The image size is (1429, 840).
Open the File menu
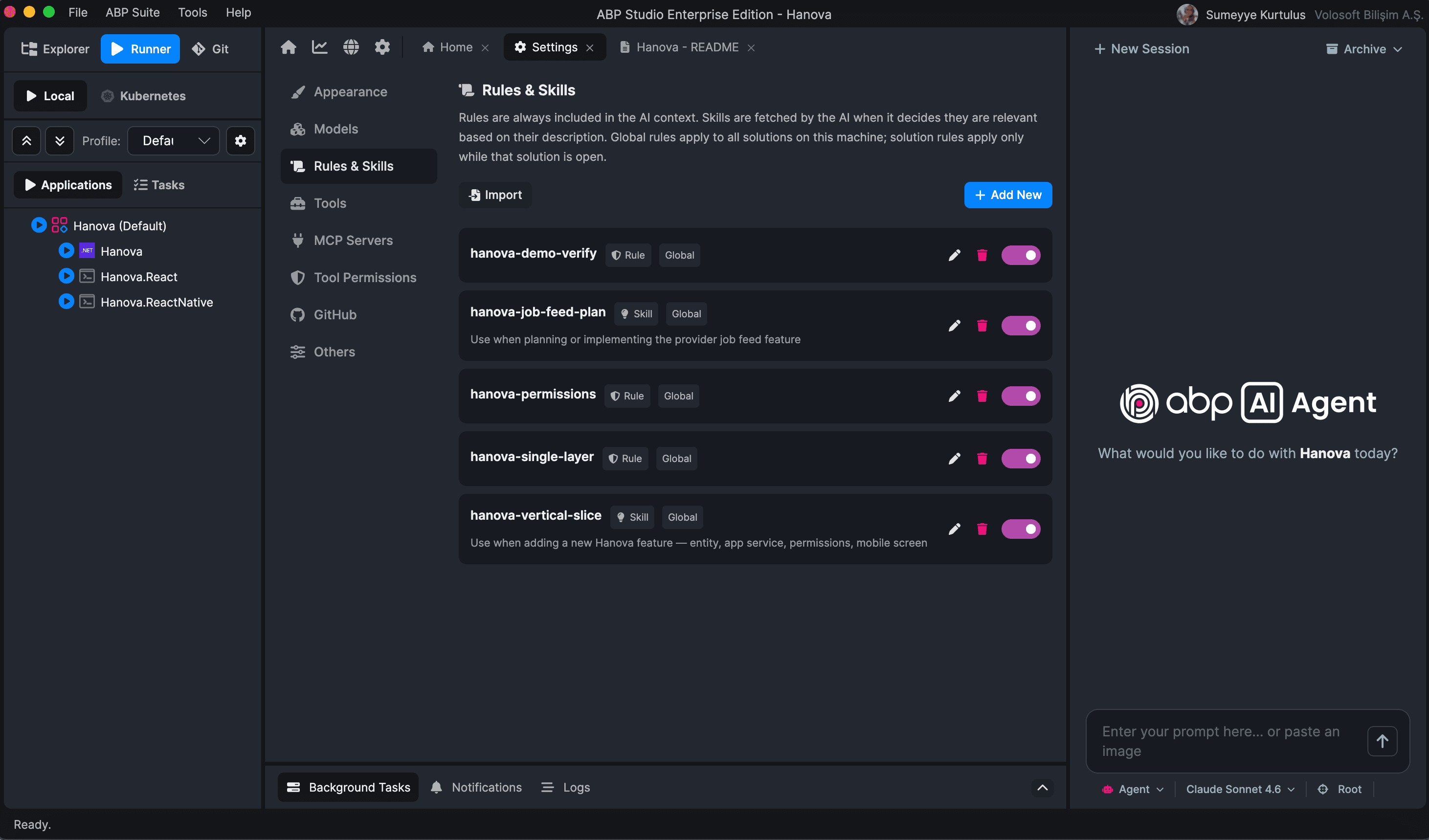click(x=78, y=13)
